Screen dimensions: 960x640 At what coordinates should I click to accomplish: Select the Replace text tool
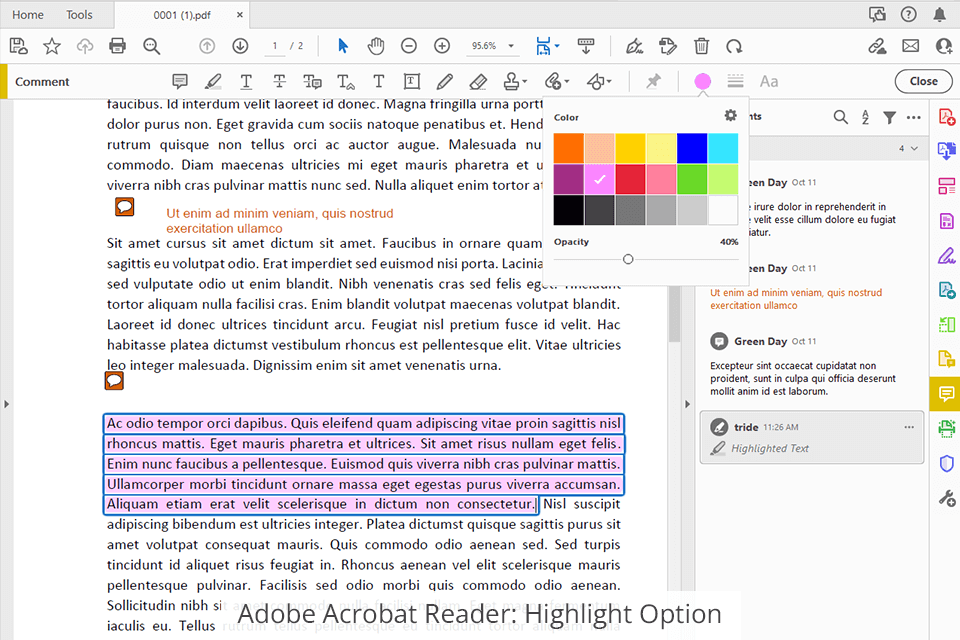(312, 81)
